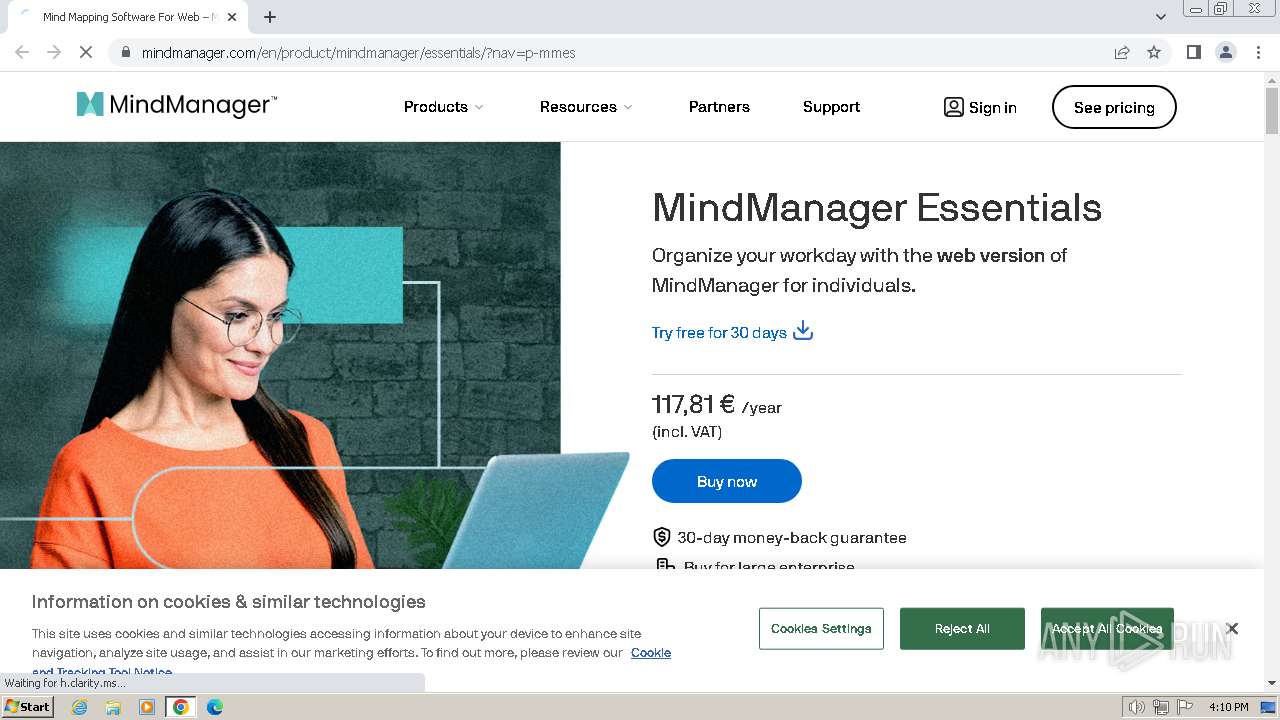The height and width of the screenshot is (720, 1280).
Task: Expand the Resources dropdown menu
Action: pyautogui.click(x=586, y=107)
